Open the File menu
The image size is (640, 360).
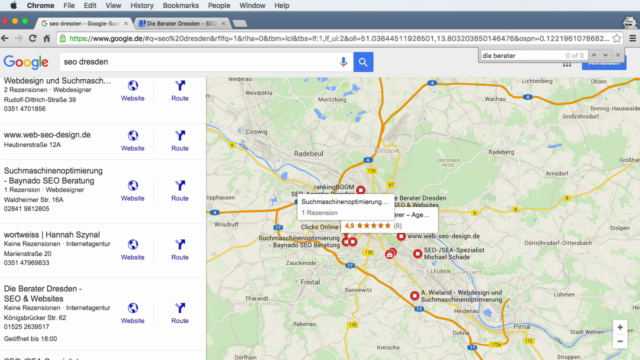(69, 5)
